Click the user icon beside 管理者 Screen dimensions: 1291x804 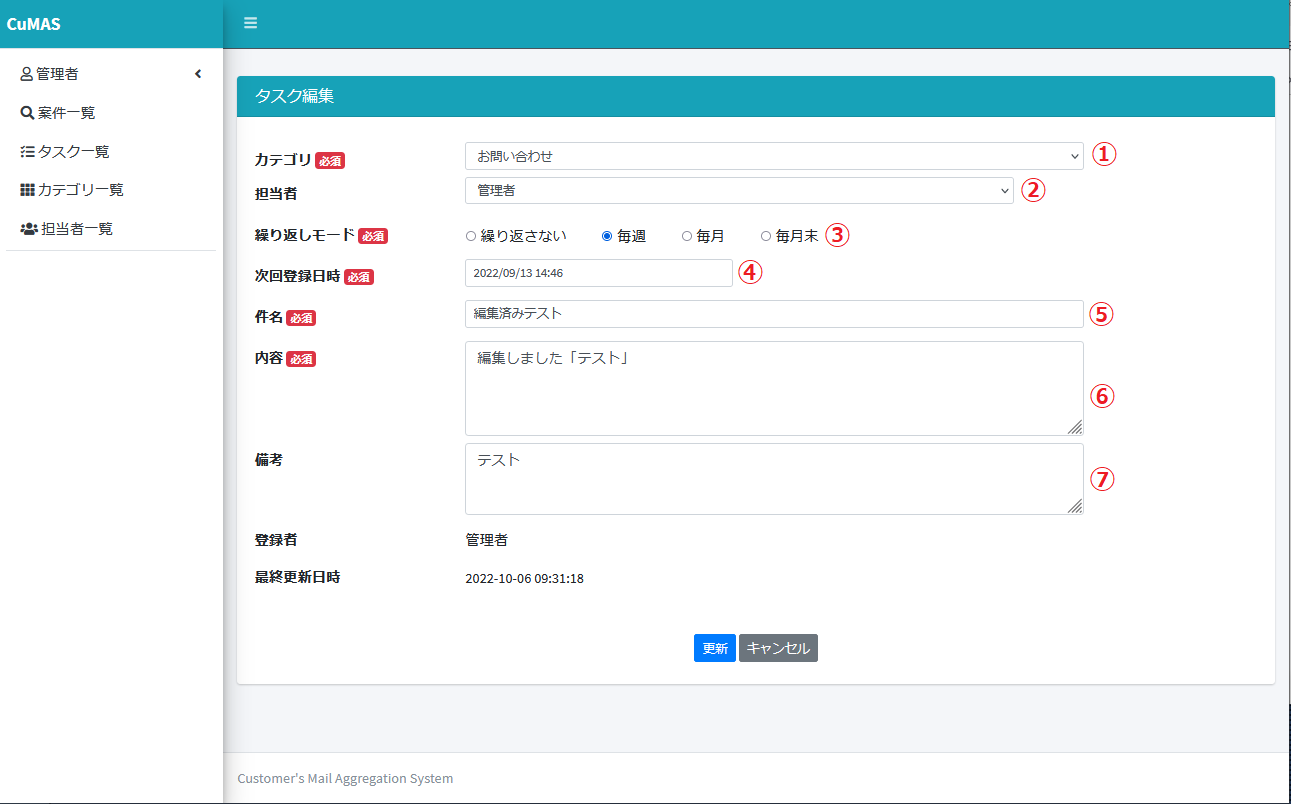26,74
